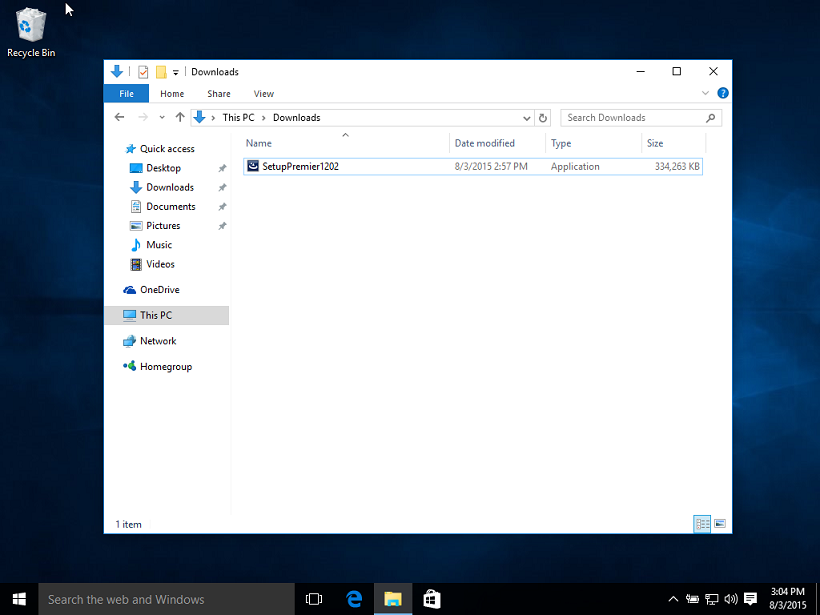Image resolution: width=820 pixels, height=615 pixels.
Task: Select This PC in the navigation pane
Action: point(167,315)
